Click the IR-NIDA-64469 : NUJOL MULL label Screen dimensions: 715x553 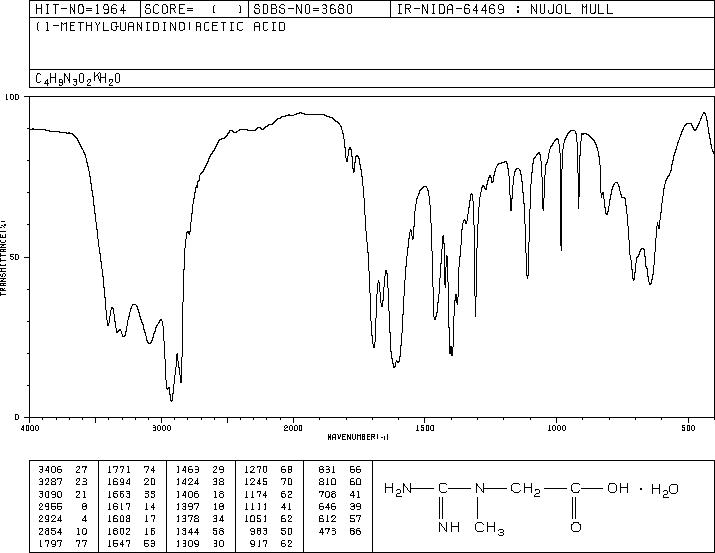505,9
